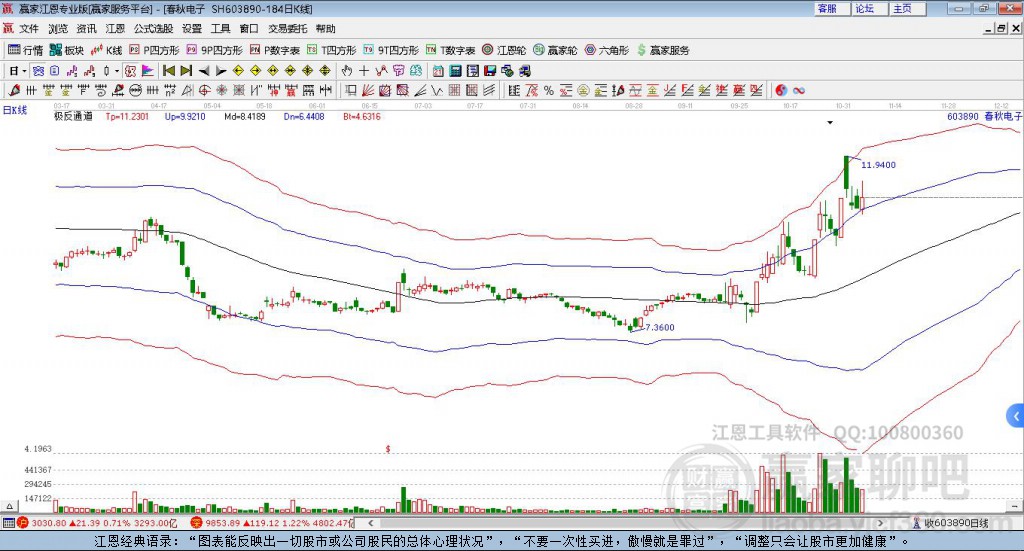Open the calculator icon
Viewport: 1024px width, 551px height.
tap(455, 71)
